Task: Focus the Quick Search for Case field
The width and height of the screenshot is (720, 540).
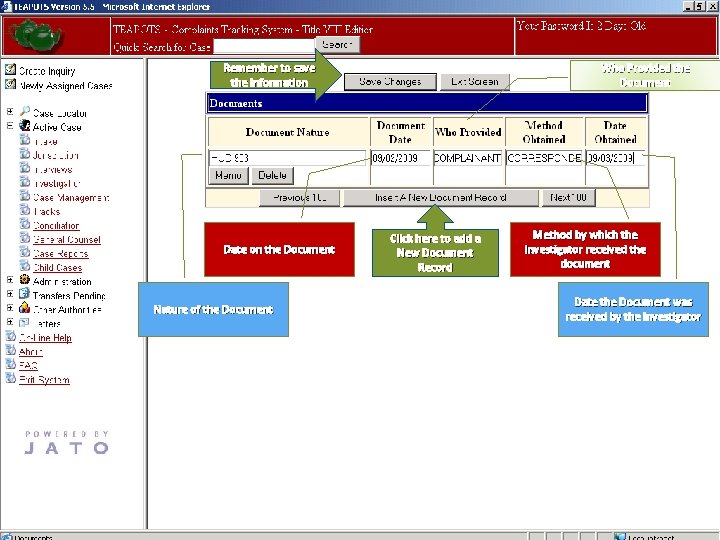Action: [x=264, y=46]
